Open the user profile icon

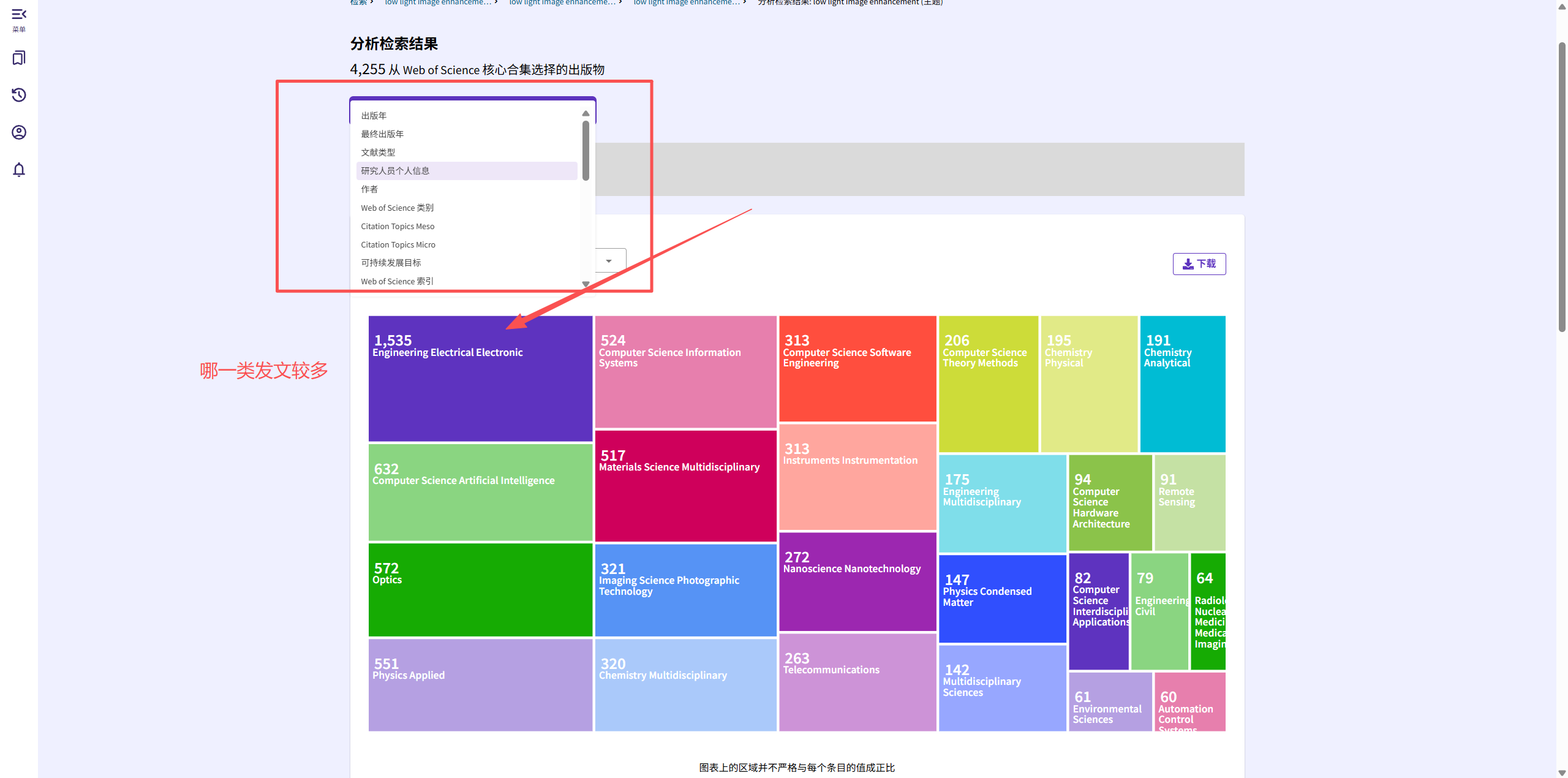(19, 132)
